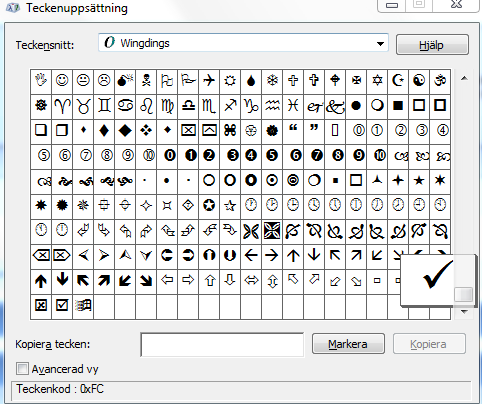This screenshot has height=404, width=482.
Task: Click the Markera button
Action: point(348,344)
